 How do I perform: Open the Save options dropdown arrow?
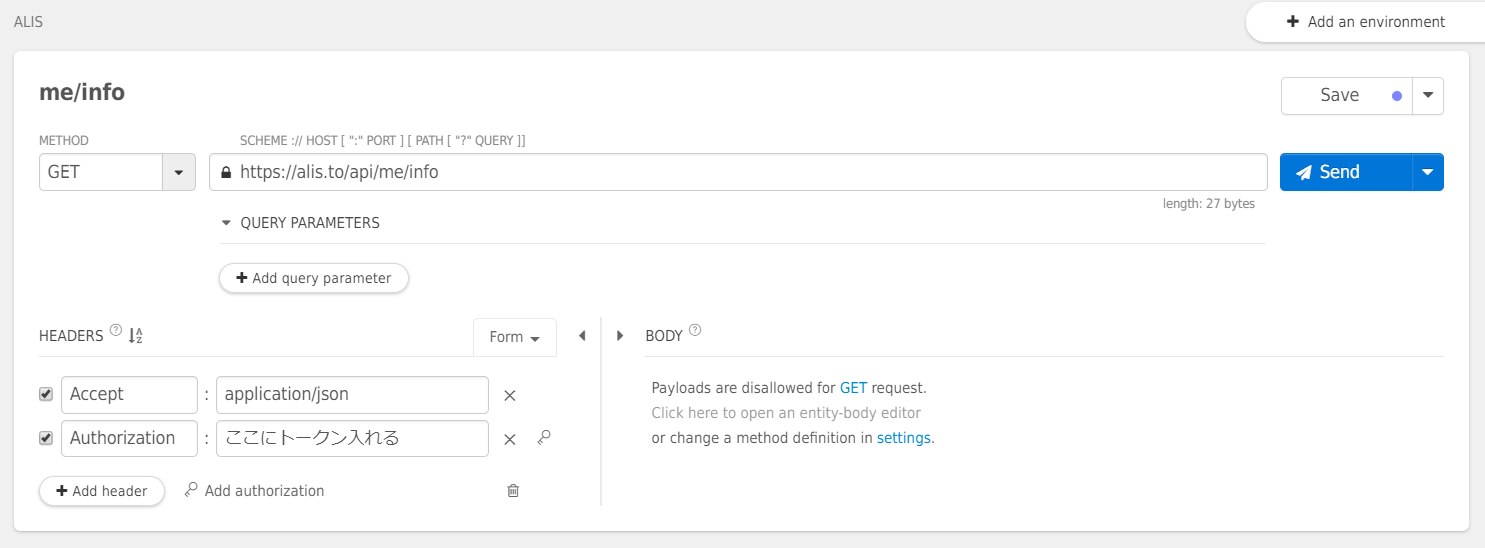1427,96
